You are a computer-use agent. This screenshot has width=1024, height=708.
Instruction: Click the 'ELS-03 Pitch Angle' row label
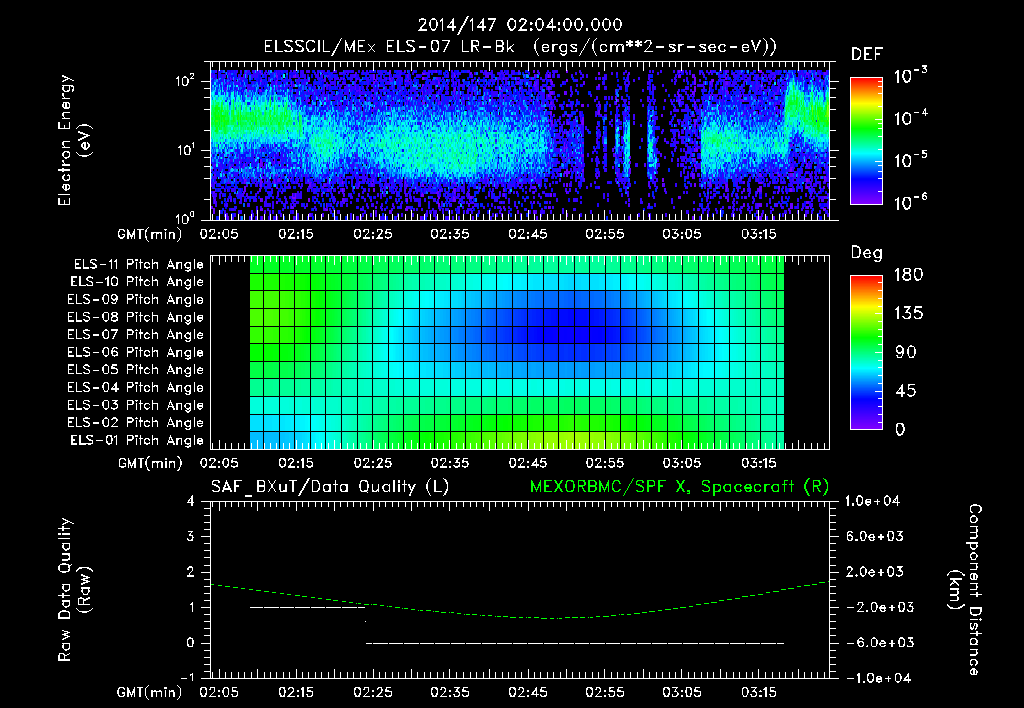(x=136, y=405)
